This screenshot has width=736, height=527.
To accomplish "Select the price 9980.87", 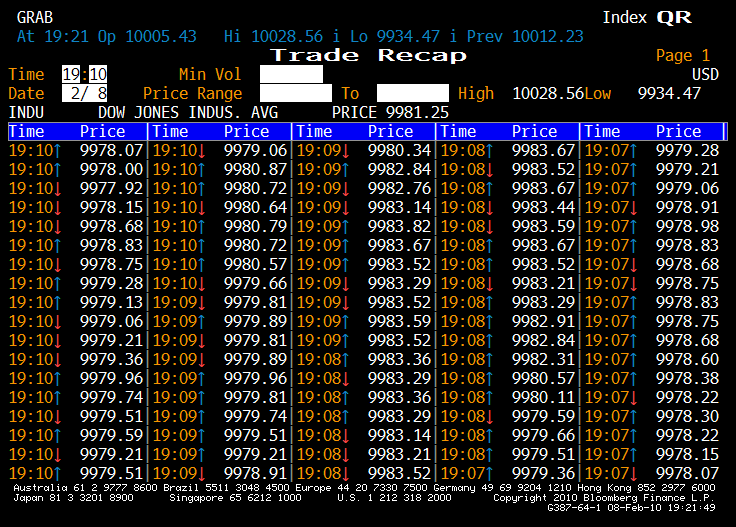I will pos(255,169).
